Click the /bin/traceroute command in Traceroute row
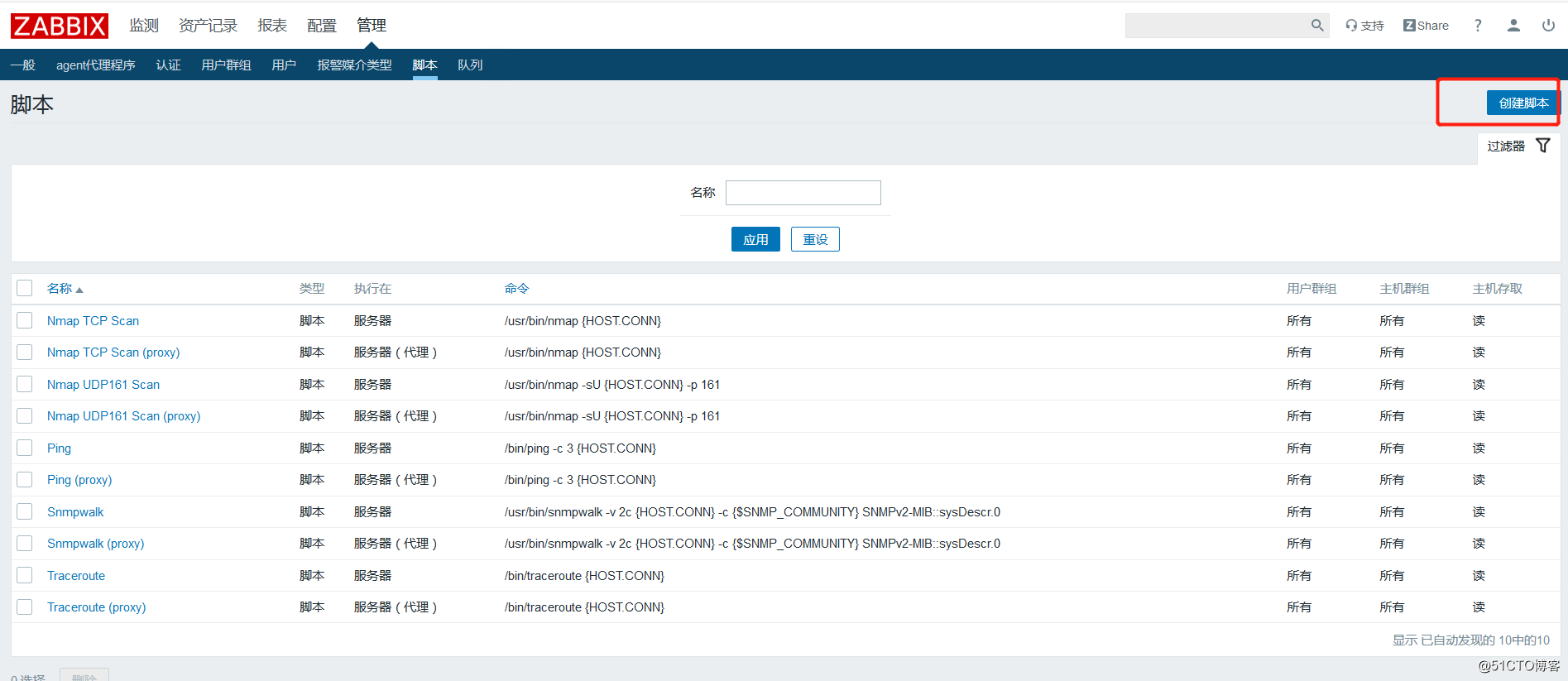The height and width of the screenshot is (681, 1568). [x=584, y=575]
